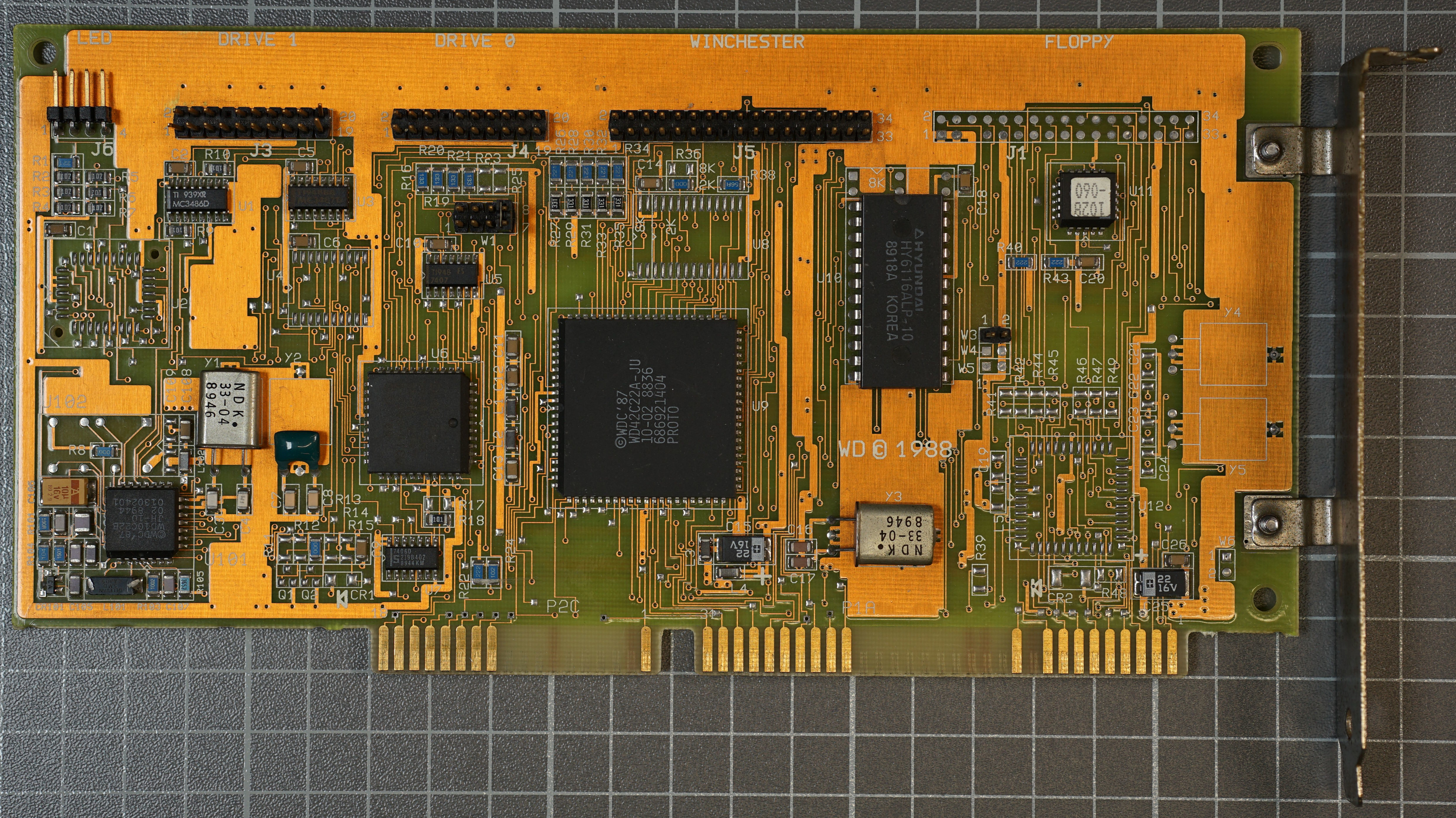Click the DRIVE 1 connector J3
This screenshot has height=818, width=1456.
[x=251, y=123]
